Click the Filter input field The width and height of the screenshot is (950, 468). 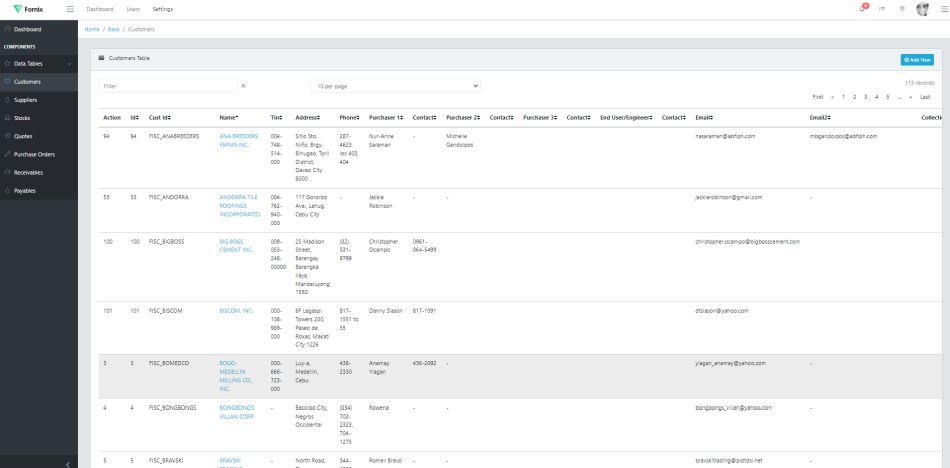pyautogui.click(x=168, y=86)
